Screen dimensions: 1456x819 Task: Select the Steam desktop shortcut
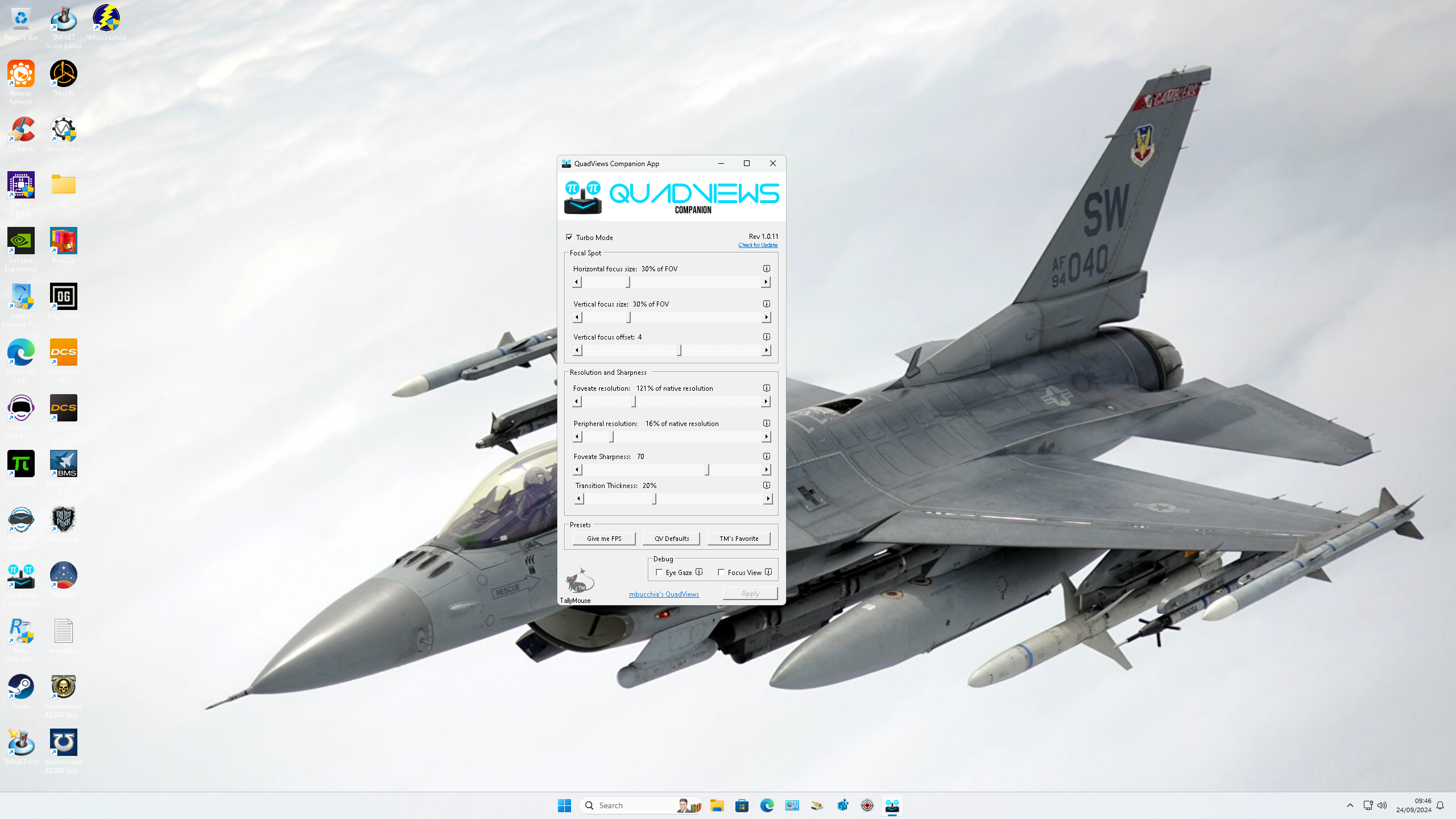[20, 692]
